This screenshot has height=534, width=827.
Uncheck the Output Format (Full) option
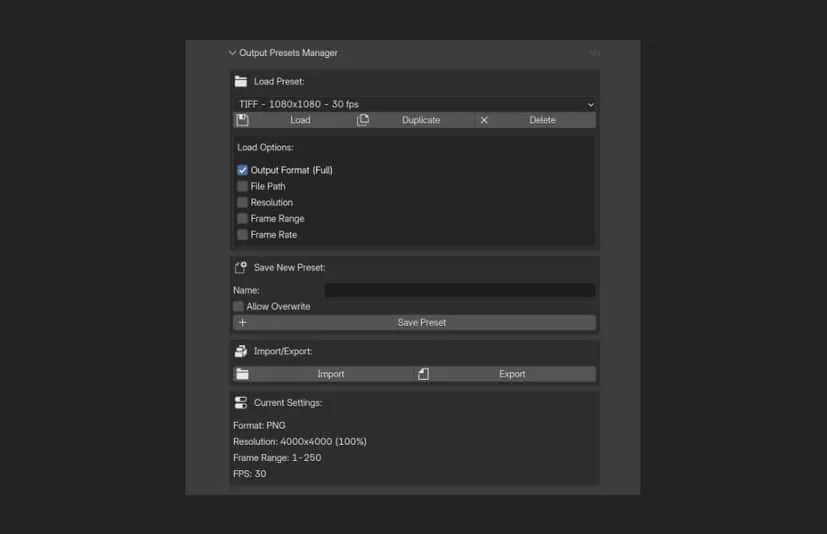(242, 170)
